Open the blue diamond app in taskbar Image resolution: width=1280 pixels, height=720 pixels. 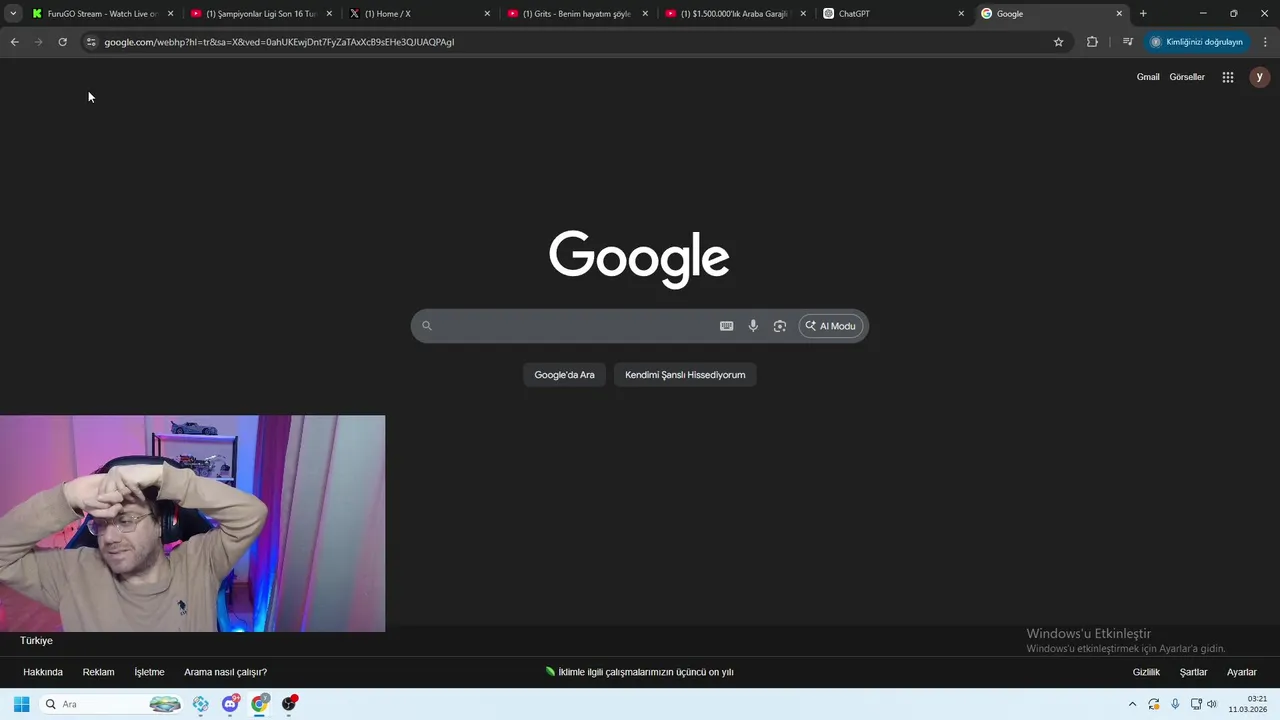tap(201, 704)
